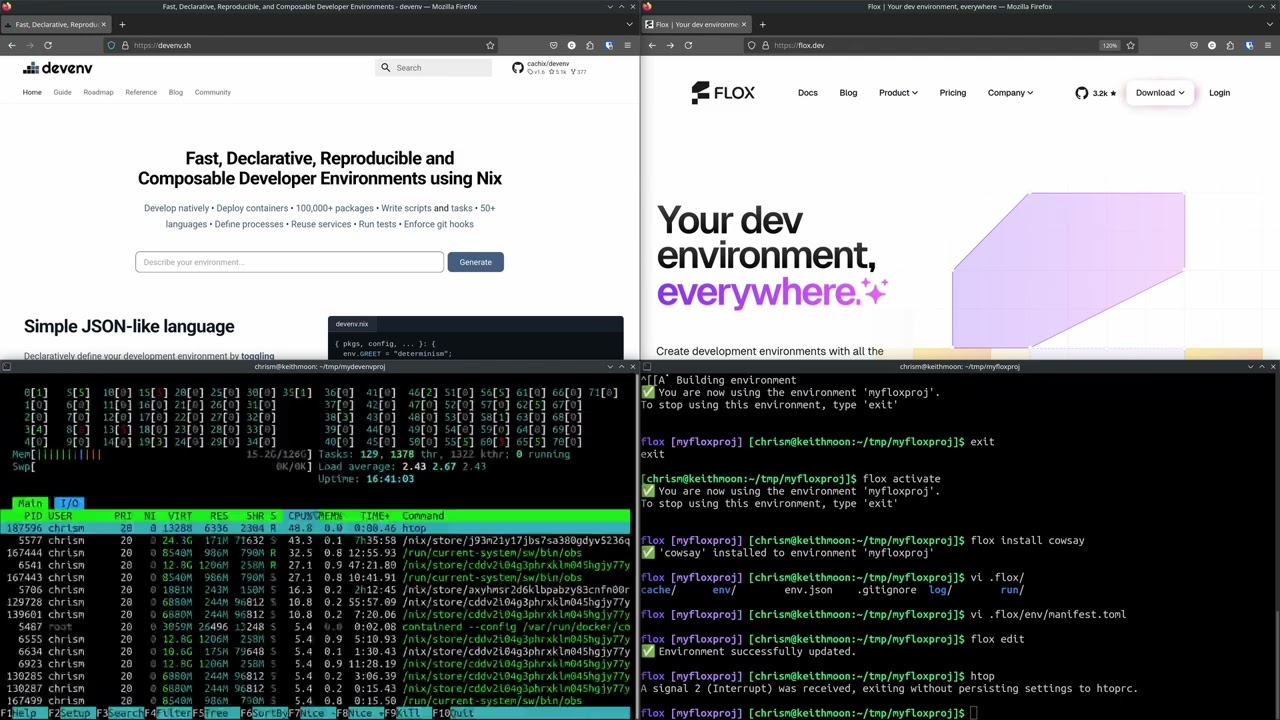Sort htop by the CPU% column header
This screenshot has width=1280, height=720.
click(x=301, y=516)
